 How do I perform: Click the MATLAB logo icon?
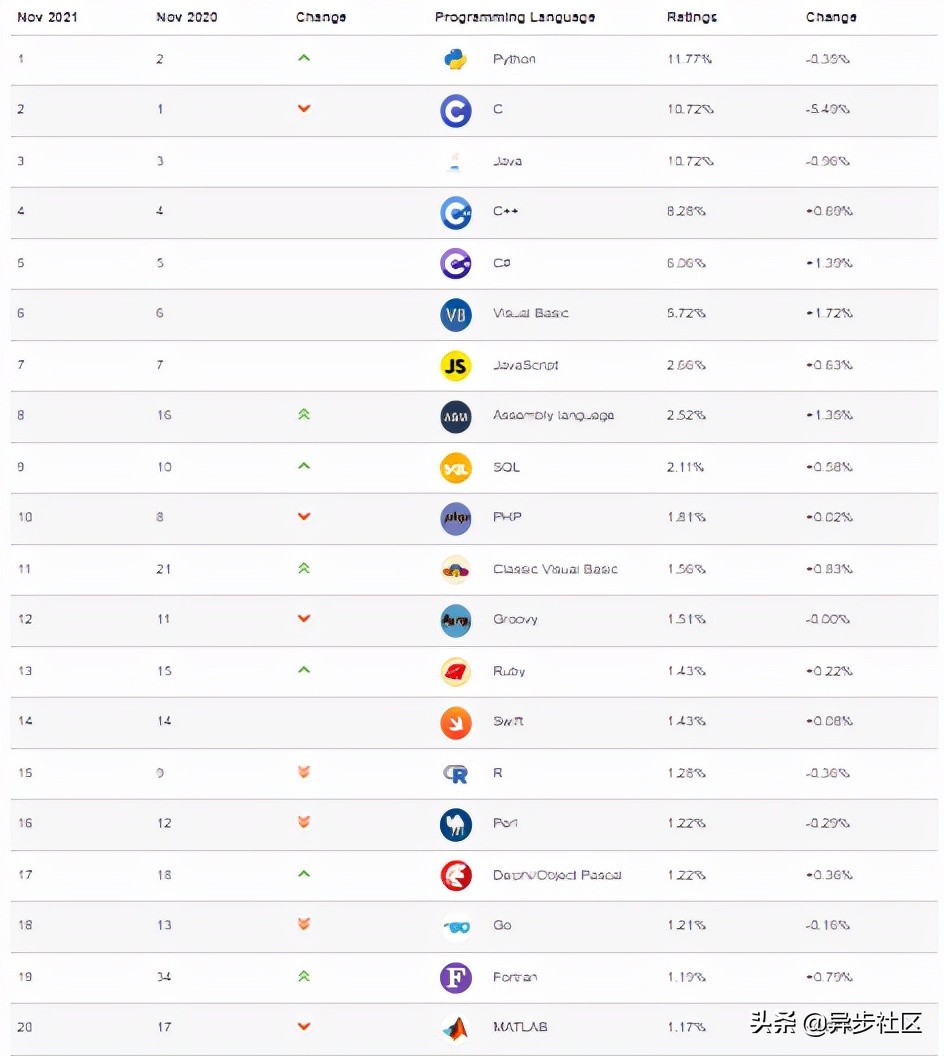pos(456,1028)
